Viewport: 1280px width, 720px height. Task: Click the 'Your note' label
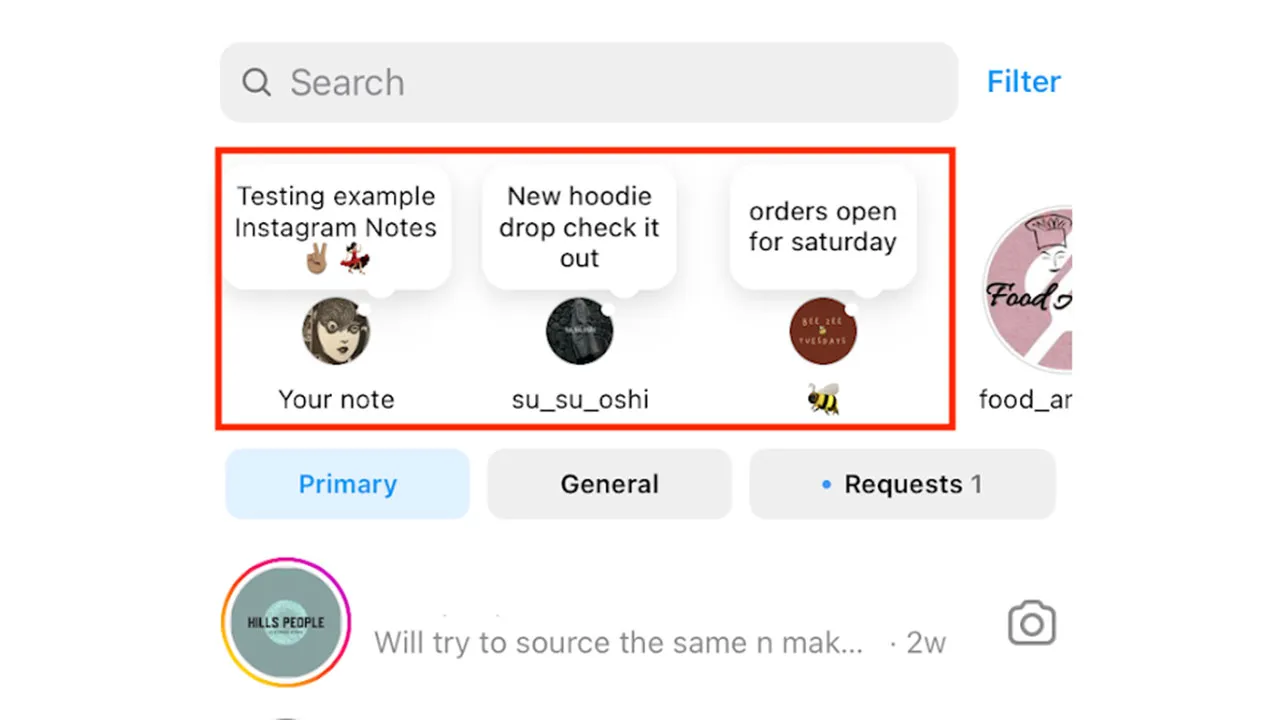pyautogui.click(x=336, y=400)
